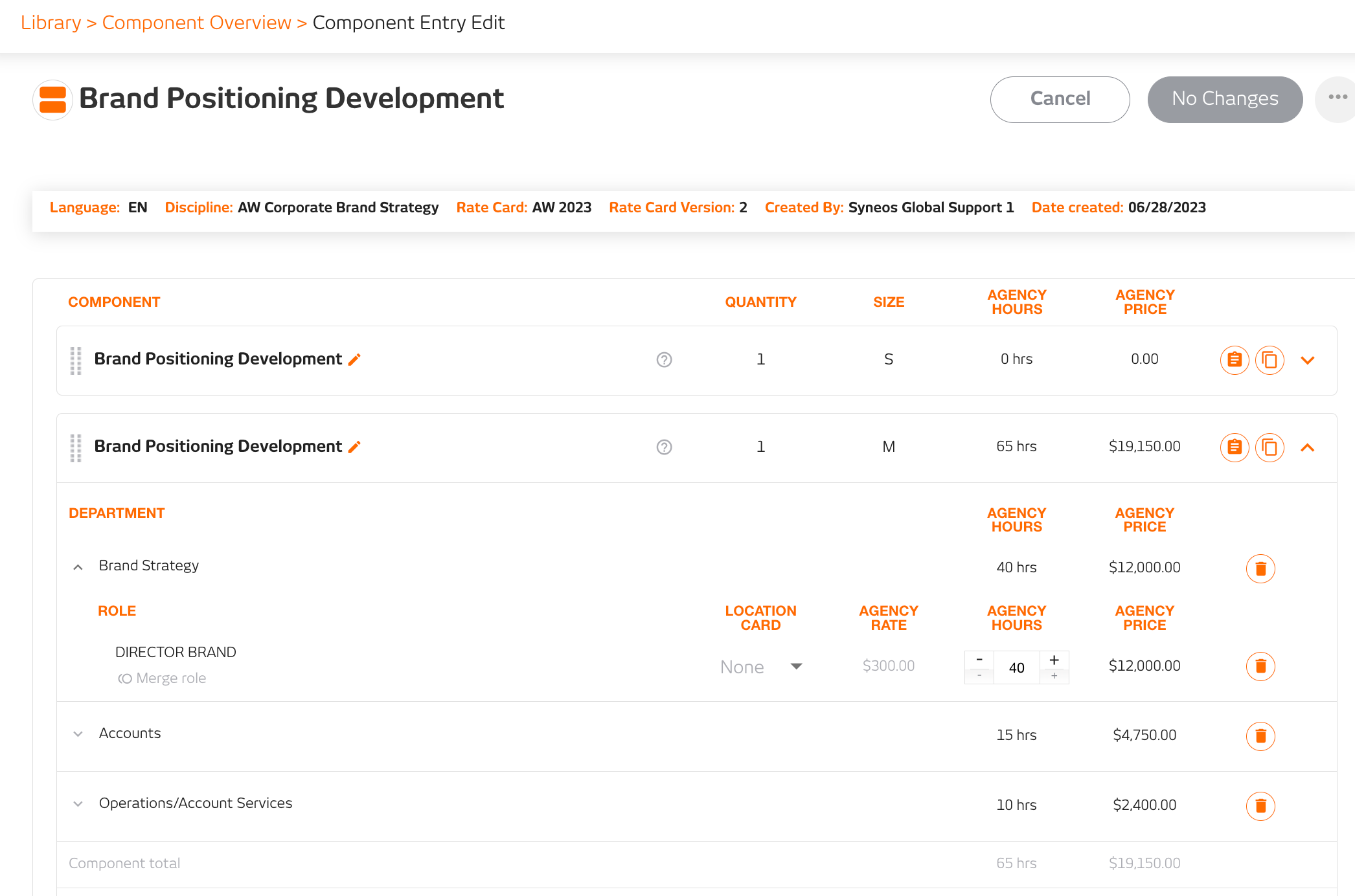
Task: Click the agency hours input showing 40
Action: (x=1016, y=667)
